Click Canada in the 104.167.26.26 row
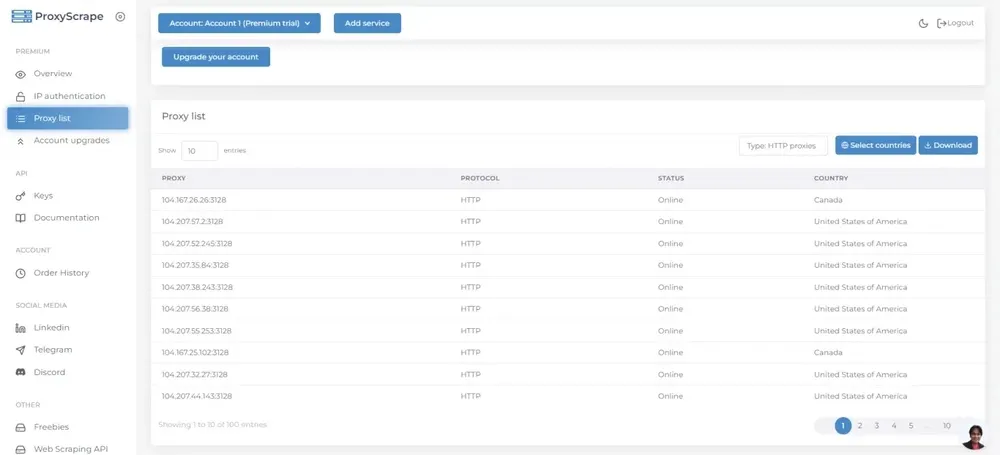The width and height of the screenshot is (1000, 455). tap(828, 200)
